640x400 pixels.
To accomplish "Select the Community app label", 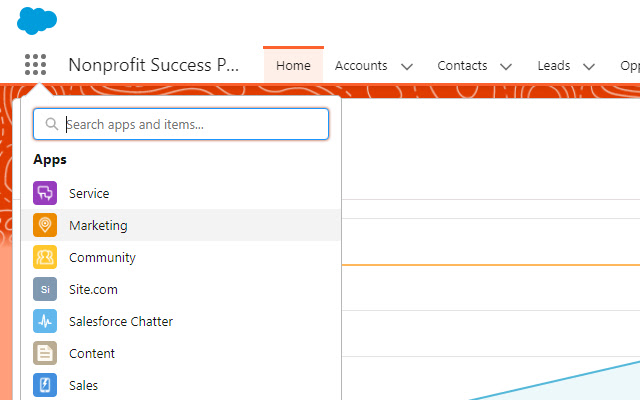I will click(102, 258).
